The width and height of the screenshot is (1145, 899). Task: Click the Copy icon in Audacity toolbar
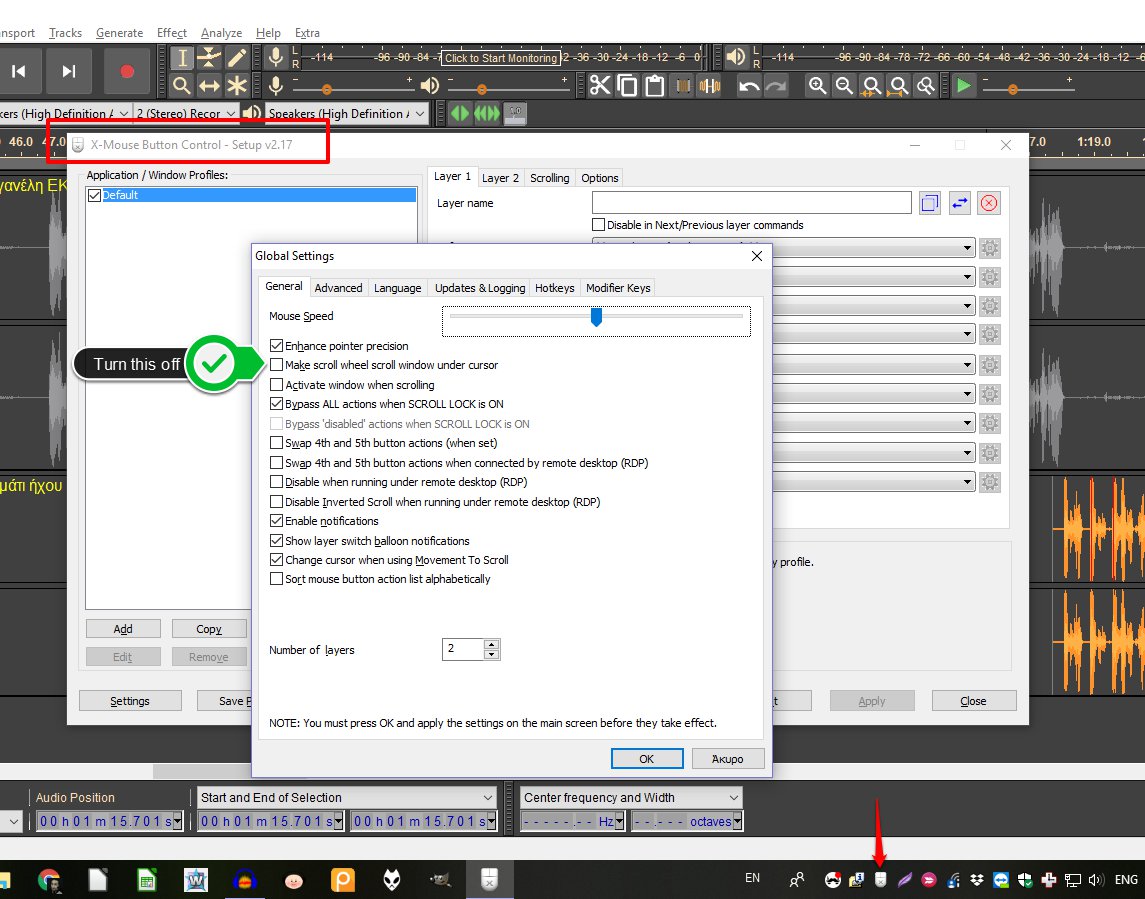627,85
